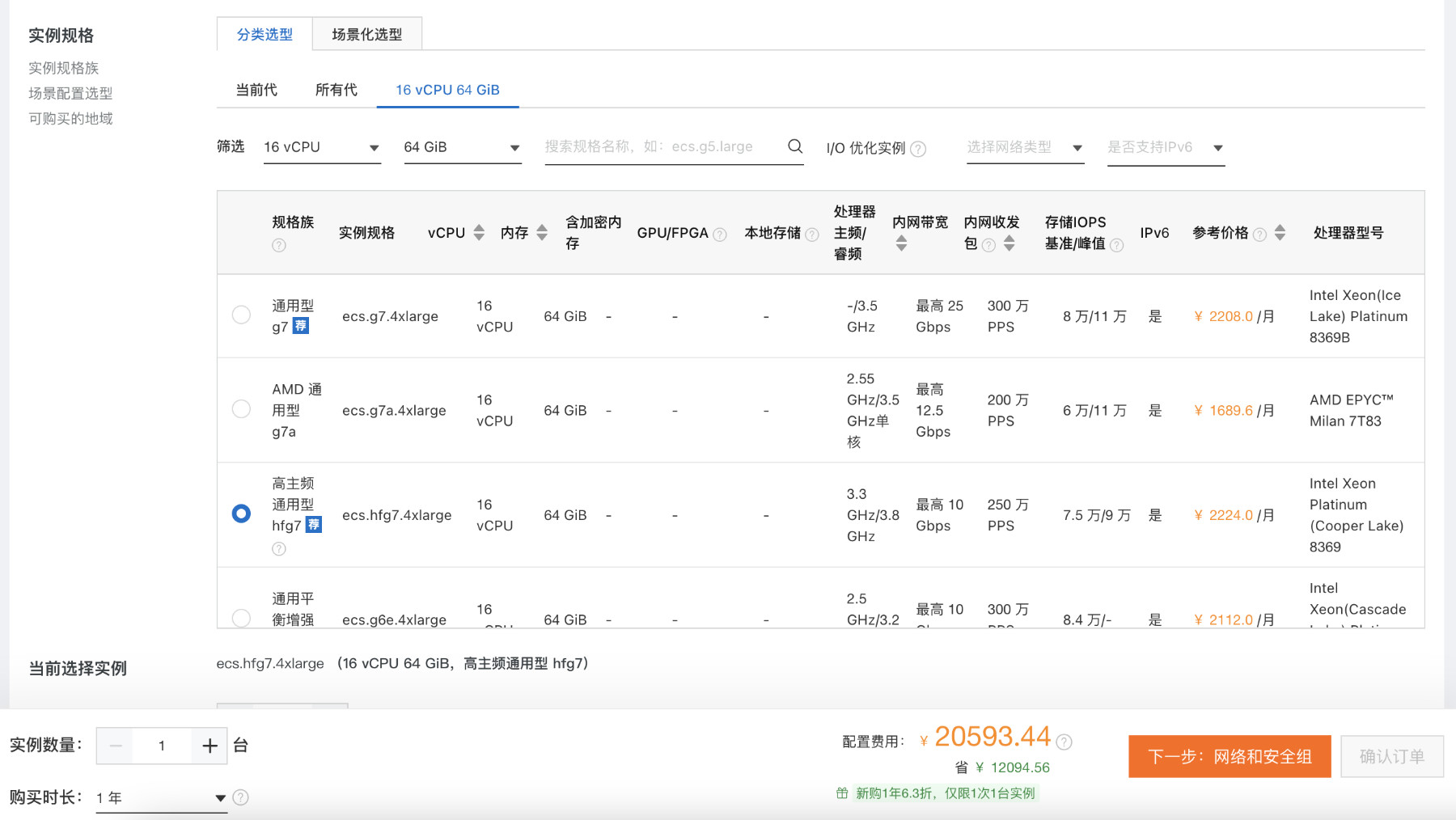Select the ecs.hfg7.4xlarge radio button

point(241,514)
